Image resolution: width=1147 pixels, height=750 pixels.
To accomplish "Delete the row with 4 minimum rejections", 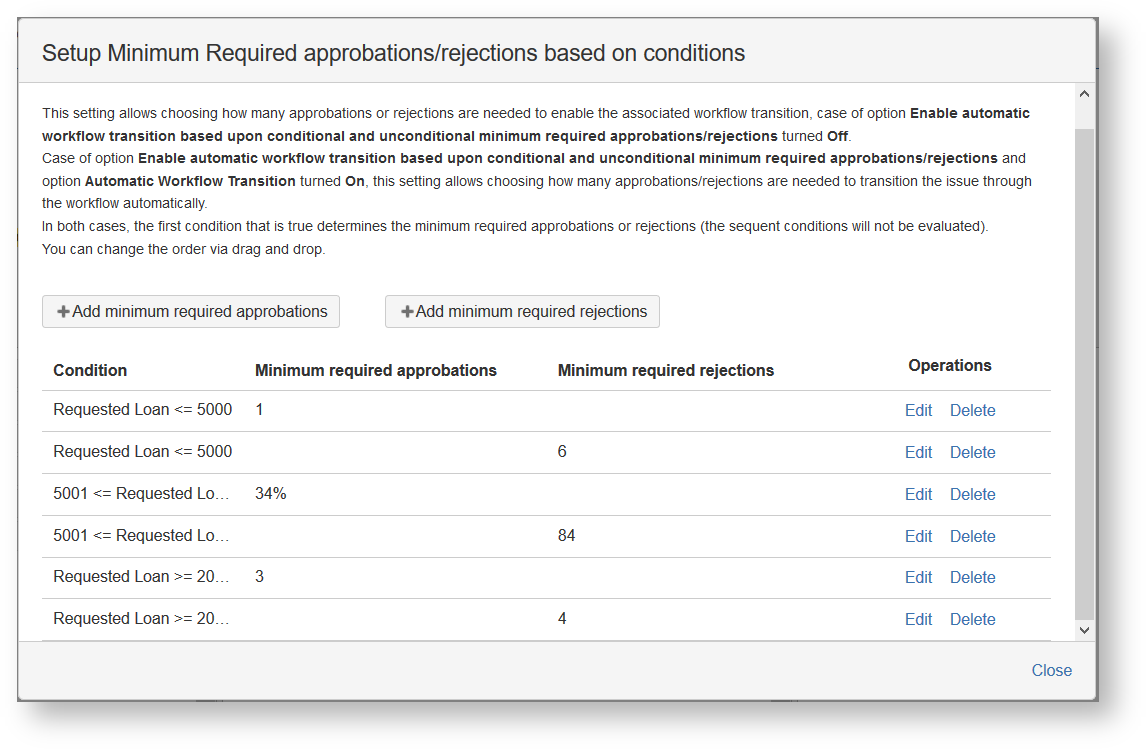I will point(972,620).
